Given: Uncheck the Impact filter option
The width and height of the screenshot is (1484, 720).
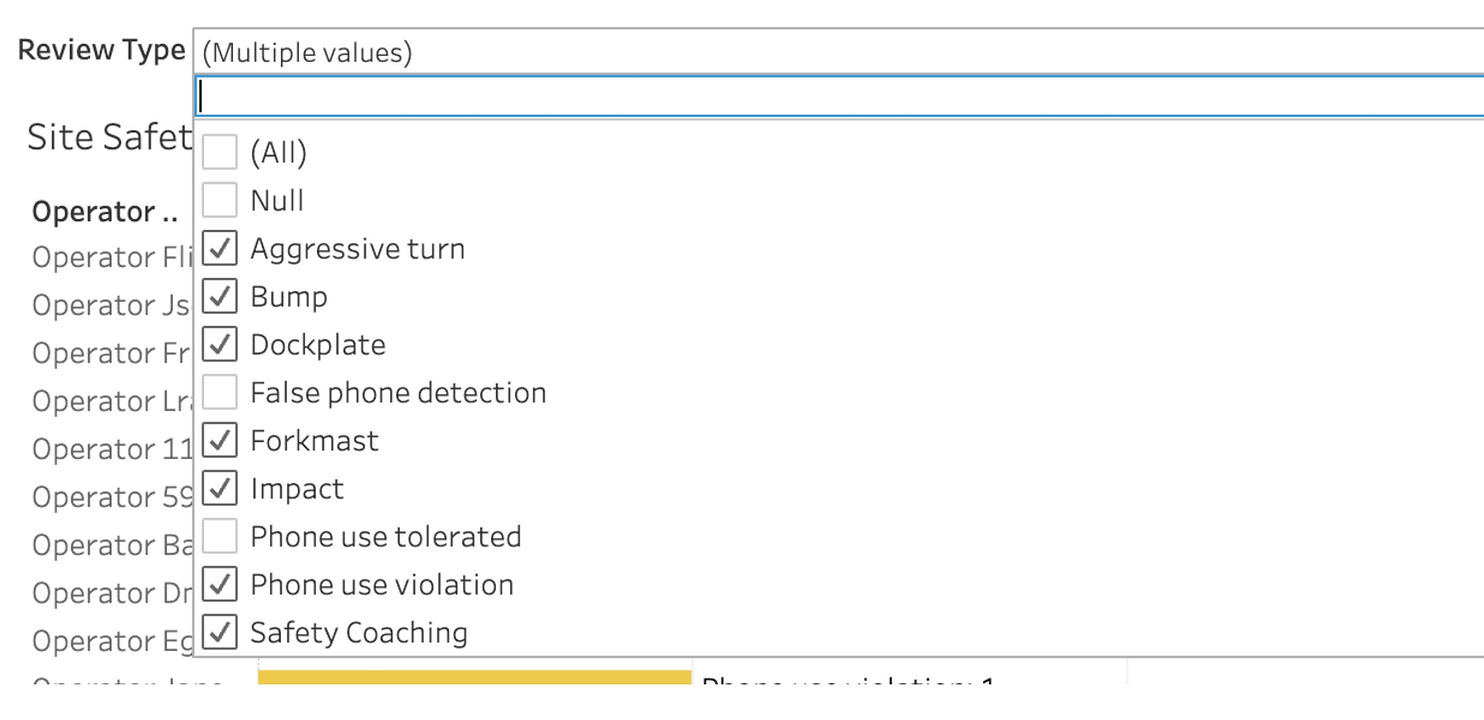Looking at the screenshot, I should (219, 488).
